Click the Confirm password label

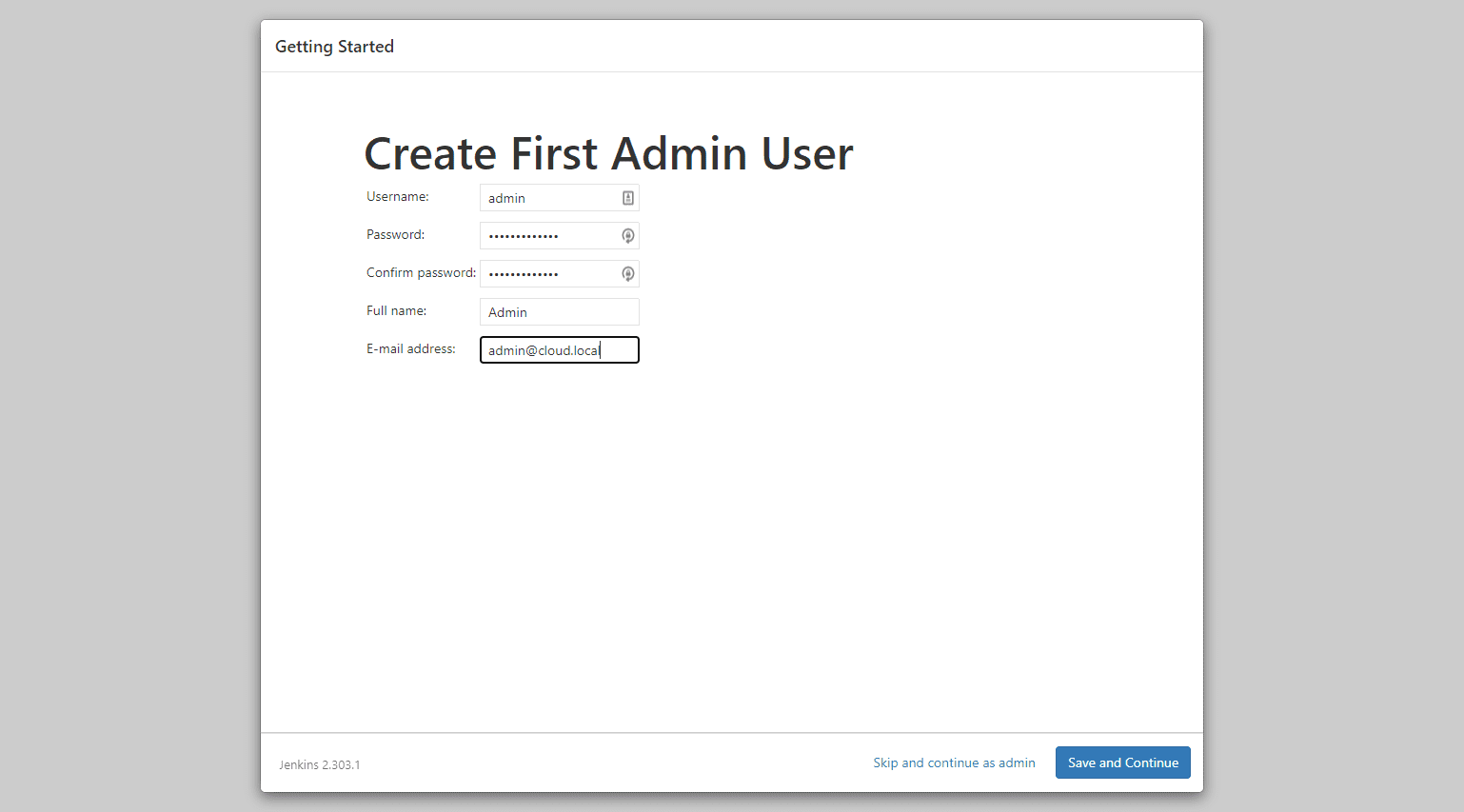coord(421,272)
